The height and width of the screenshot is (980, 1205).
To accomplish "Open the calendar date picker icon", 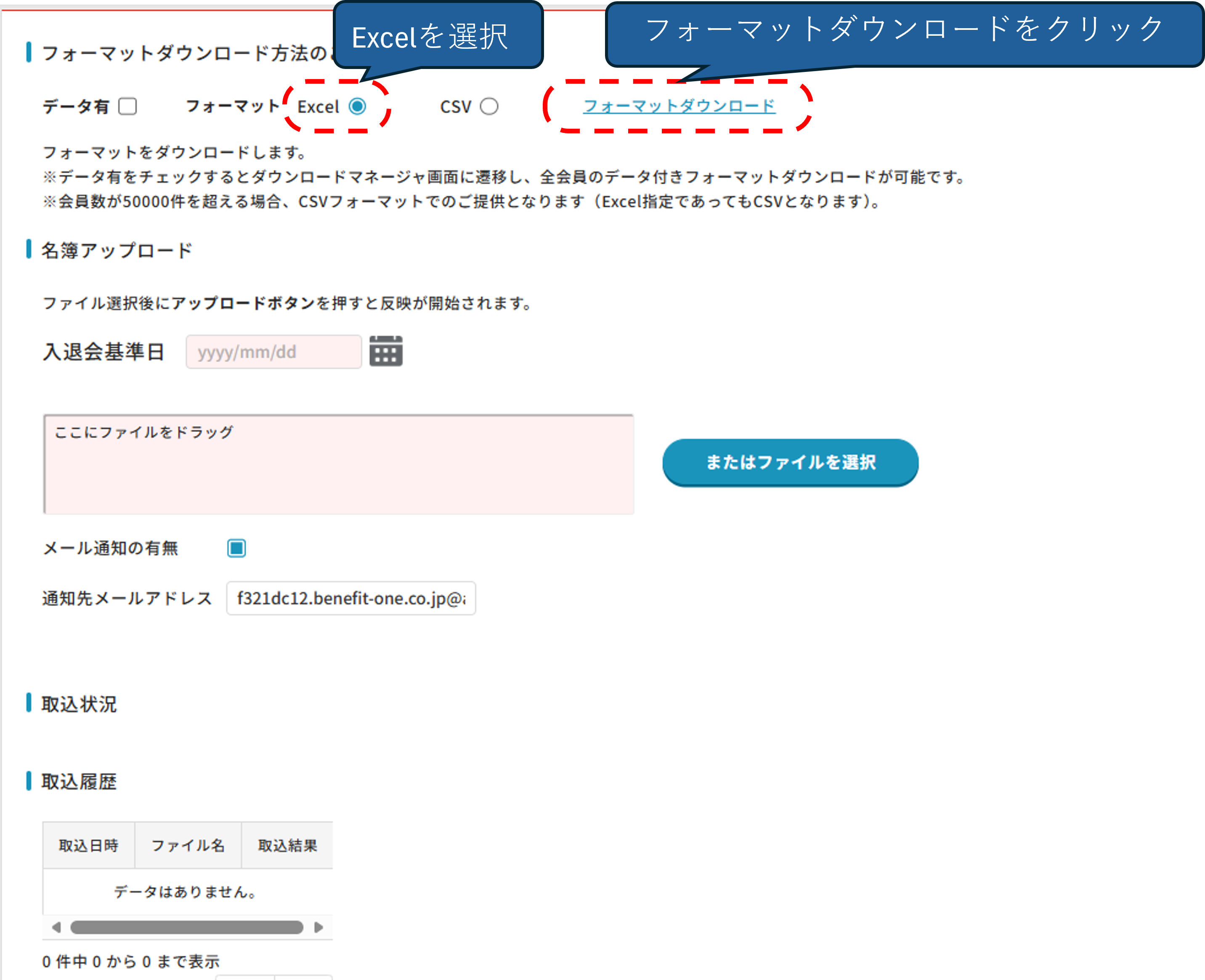I will pos(386,351).
